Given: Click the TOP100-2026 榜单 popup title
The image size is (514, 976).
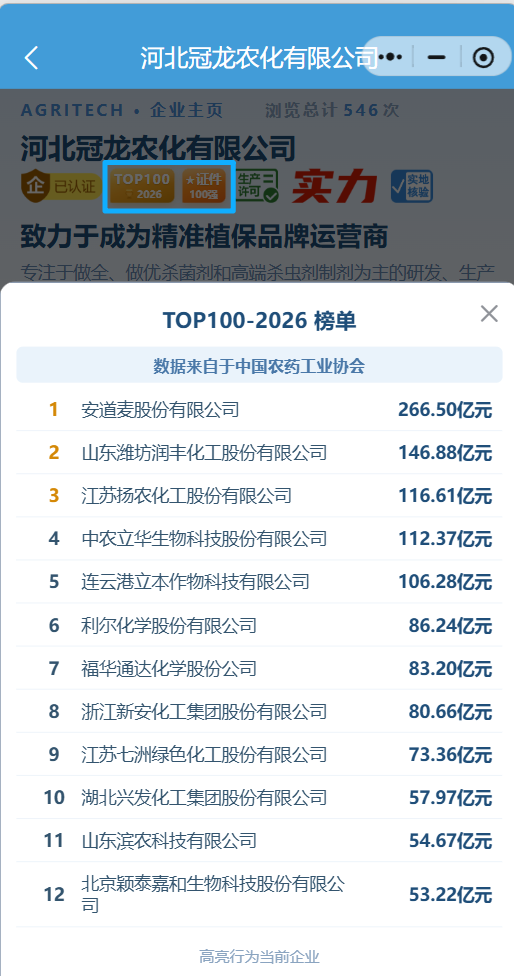Looking at the screenshot, I should tap(259, 321).
